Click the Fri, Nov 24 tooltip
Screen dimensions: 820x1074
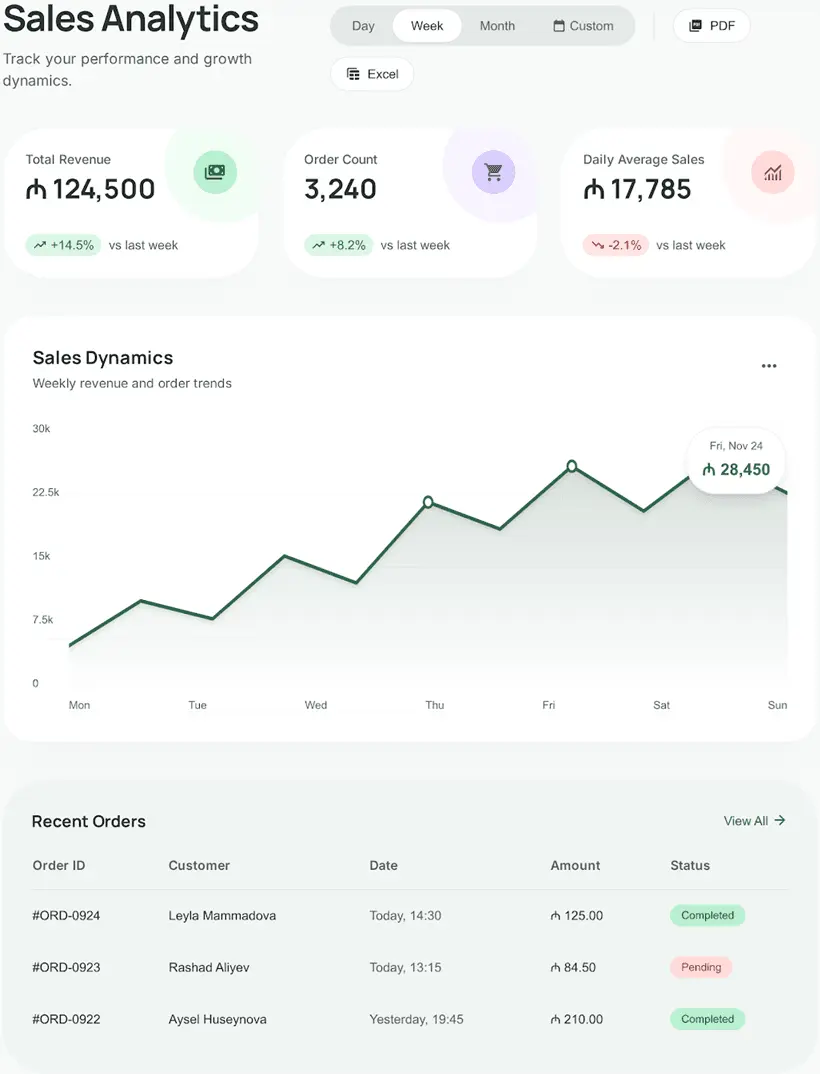tap(736, 460)
